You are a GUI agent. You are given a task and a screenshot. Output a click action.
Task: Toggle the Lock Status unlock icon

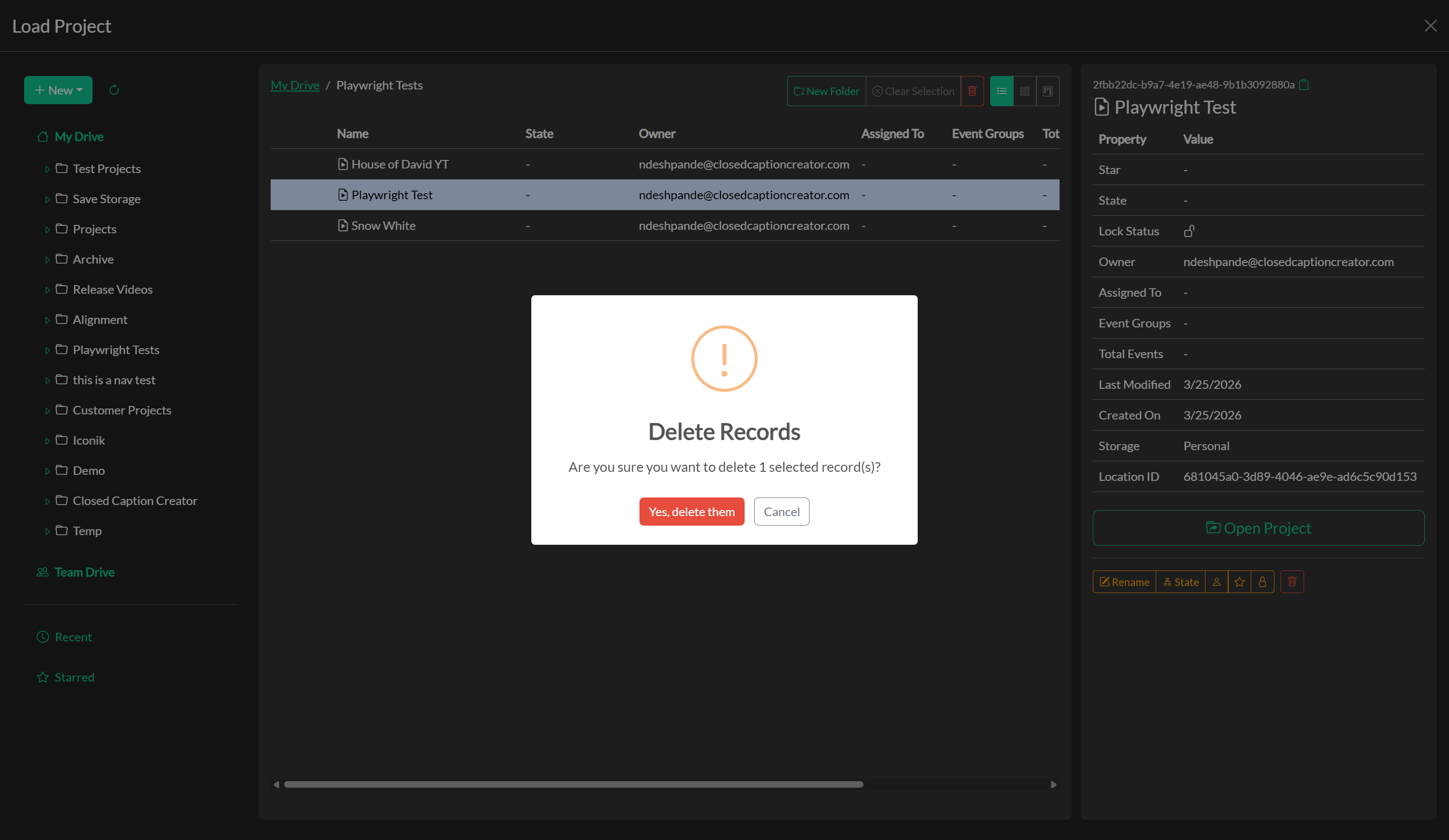pyautogui.click(x=1189, y=230)
